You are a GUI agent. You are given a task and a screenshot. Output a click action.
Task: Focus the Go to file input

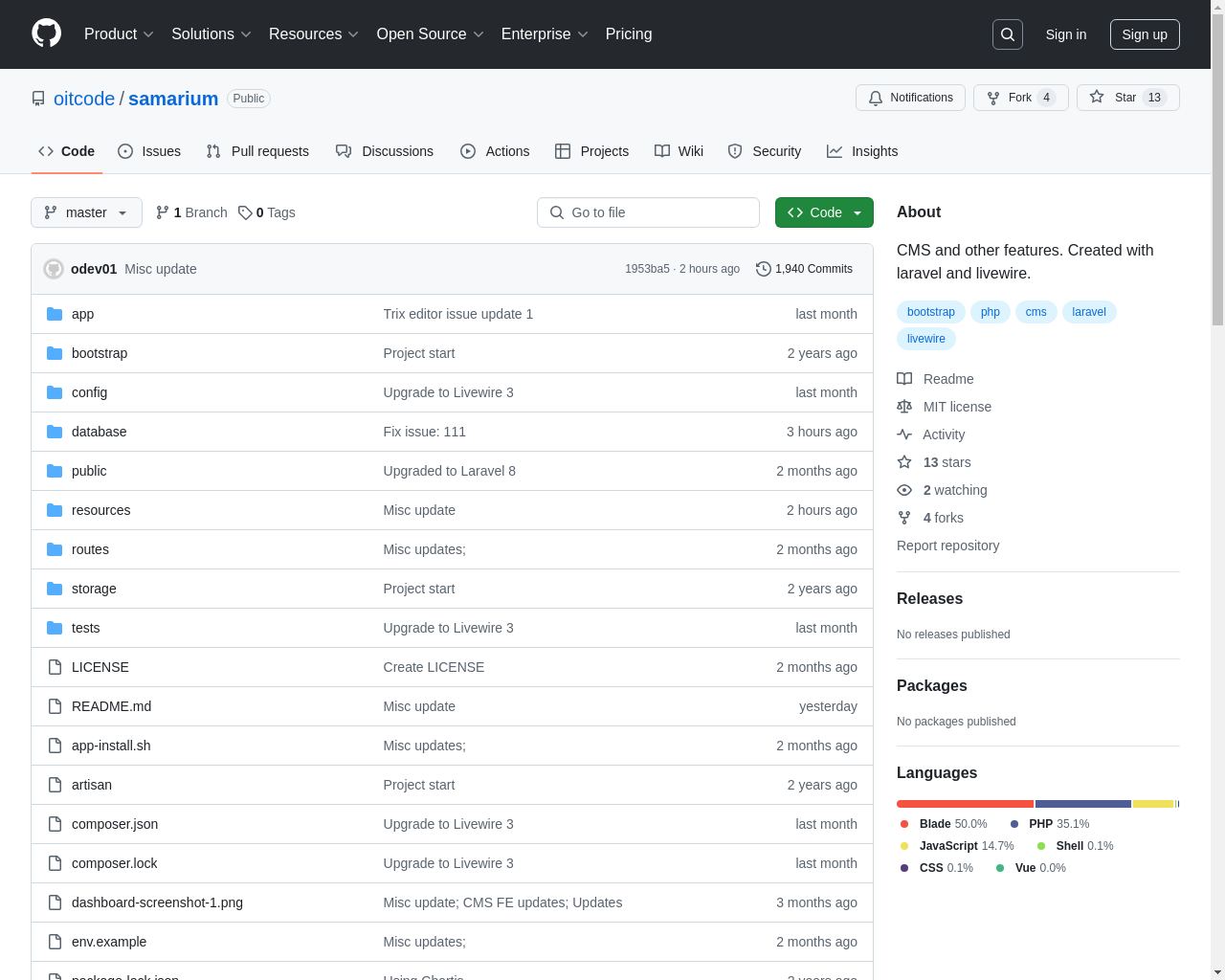point(648,212)
